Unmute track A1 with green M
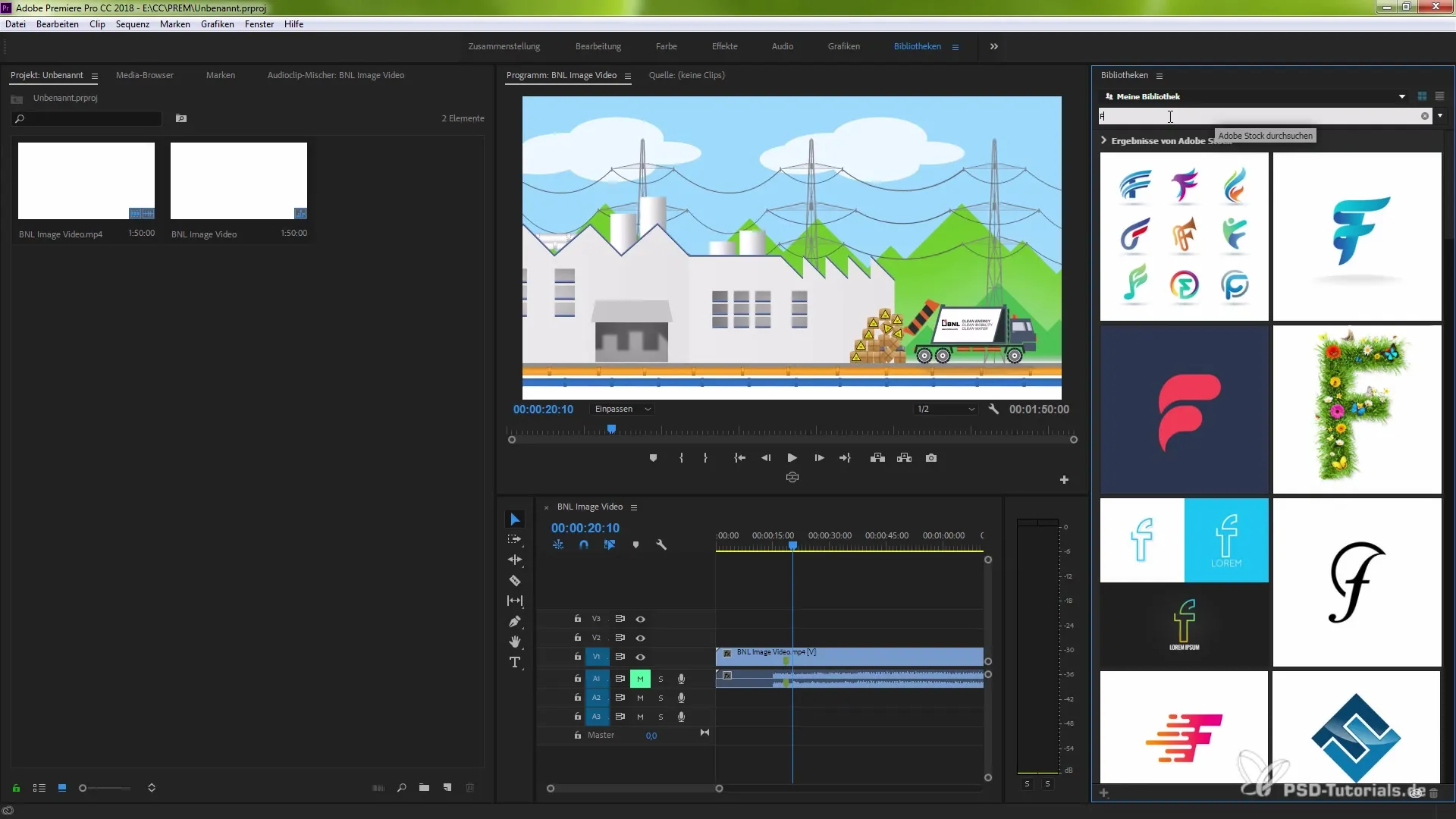This screenshot has width=1456, height=819. pos(640,679)
